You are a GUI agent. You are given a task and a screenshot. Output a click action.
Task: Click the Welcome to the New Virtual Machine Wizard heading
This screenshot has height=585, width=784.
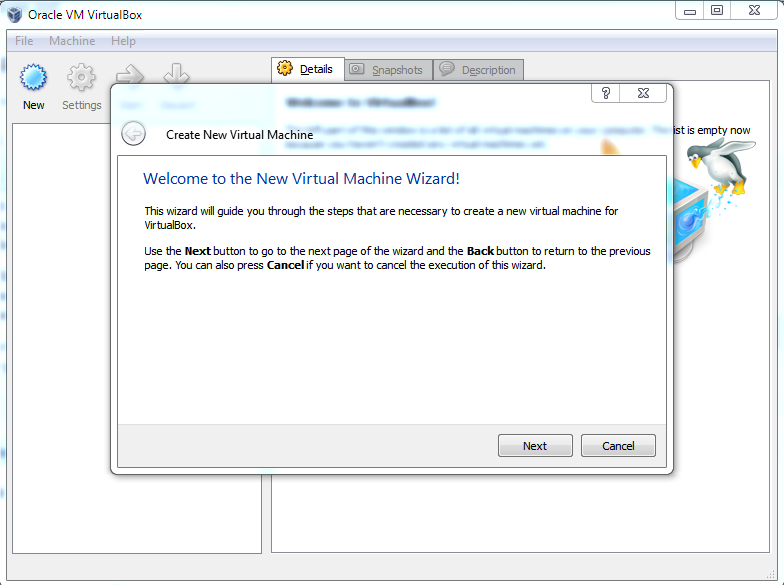tap(301, 178)
